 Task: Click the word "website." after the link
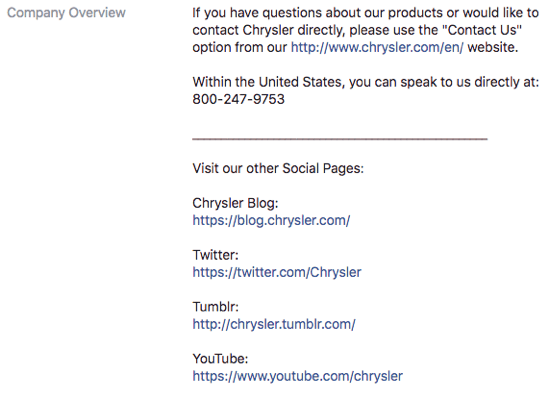click(493, 47)
